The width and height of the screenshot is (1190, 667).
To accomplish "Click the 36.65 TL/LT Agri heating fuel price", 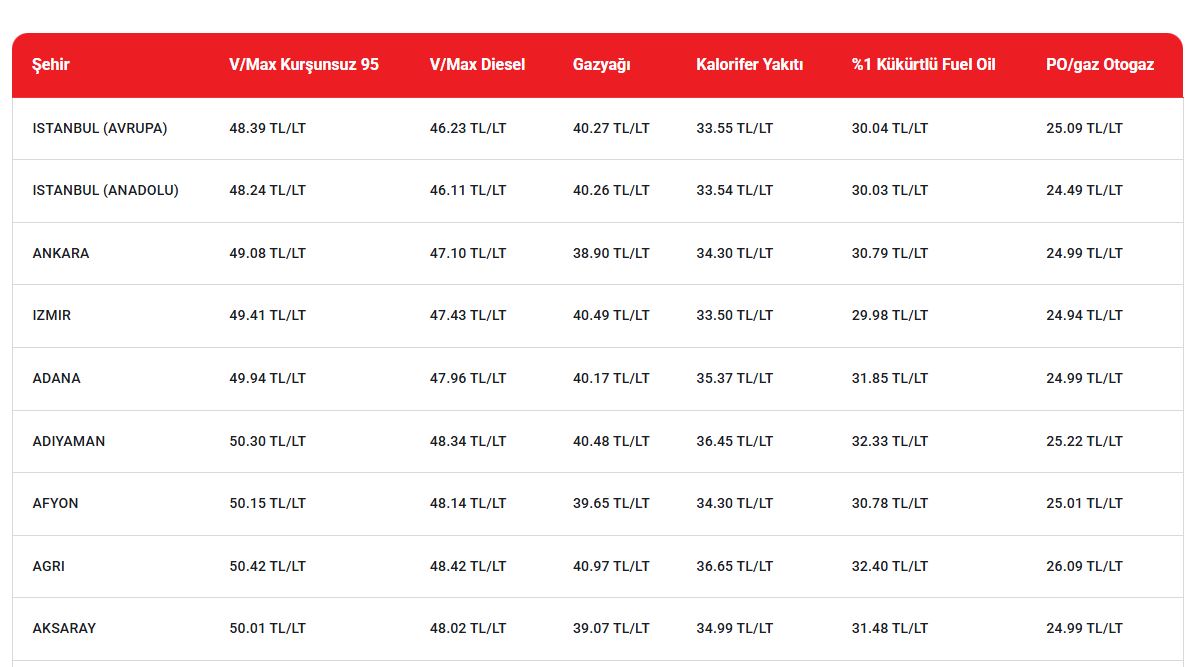I will pos(735,566).
